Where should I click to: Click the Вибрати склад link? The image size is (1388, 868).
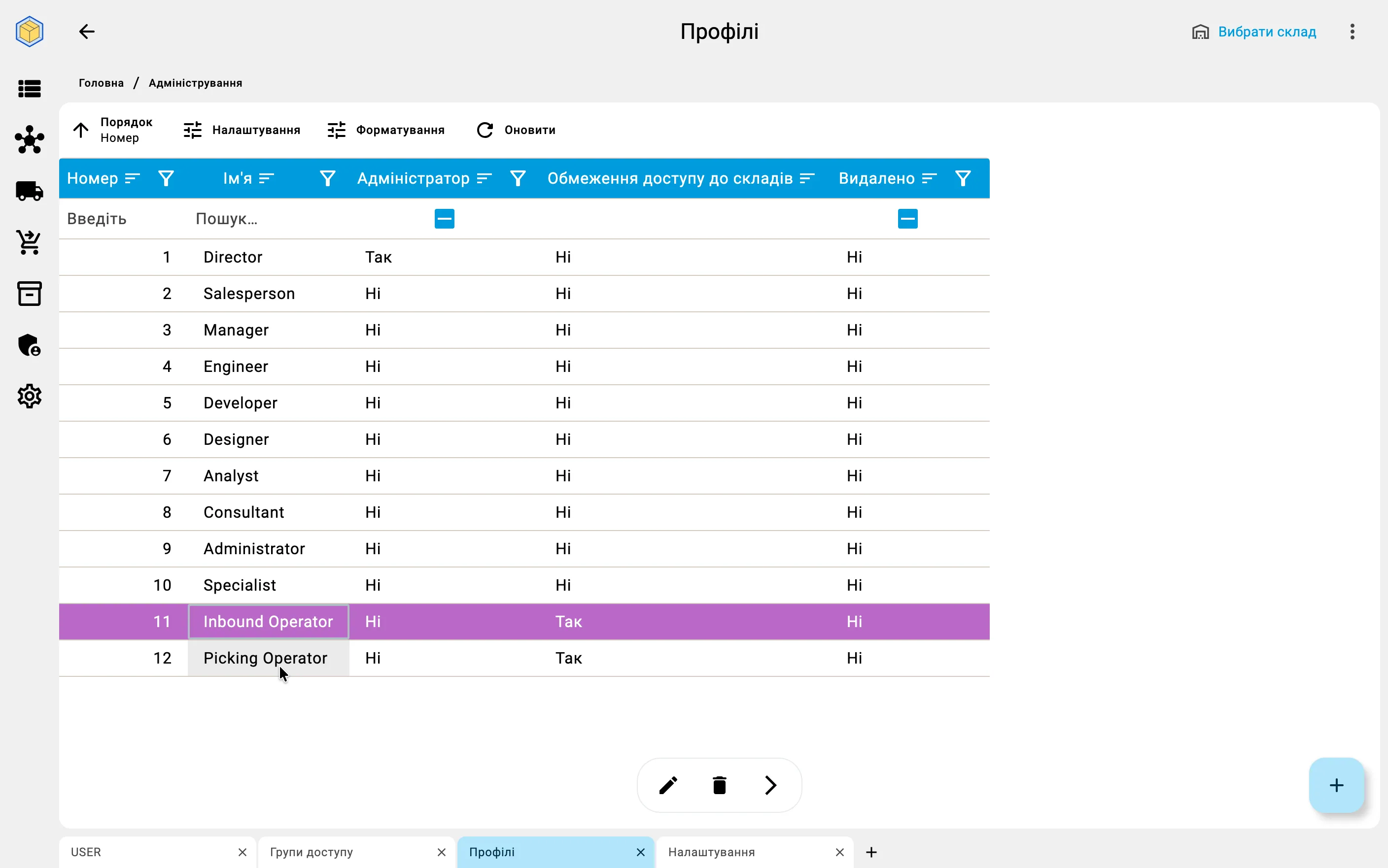click(1267, 32)
